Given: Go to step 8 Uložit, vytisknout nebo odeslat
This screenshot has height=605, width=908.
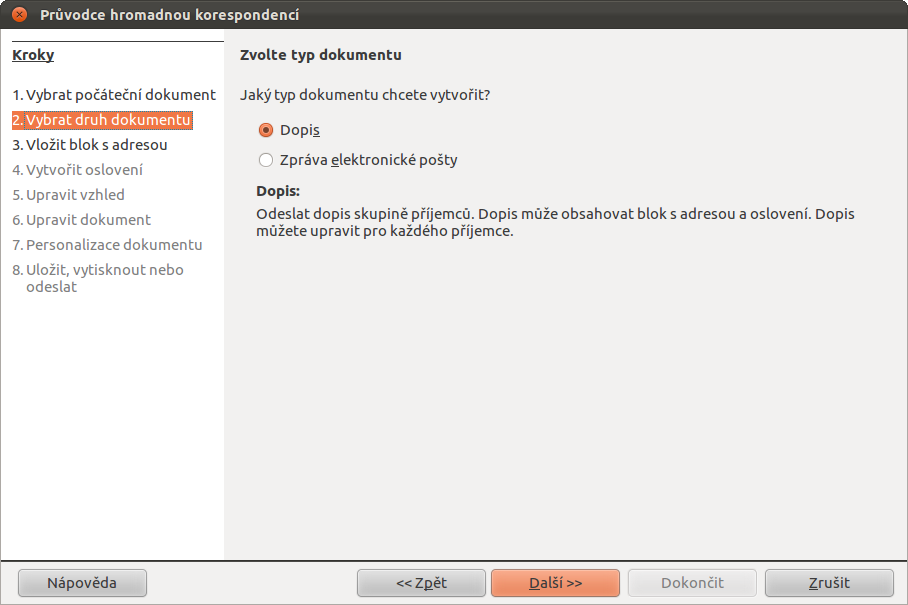Looking at the screenshot, I should pos(98,278).
